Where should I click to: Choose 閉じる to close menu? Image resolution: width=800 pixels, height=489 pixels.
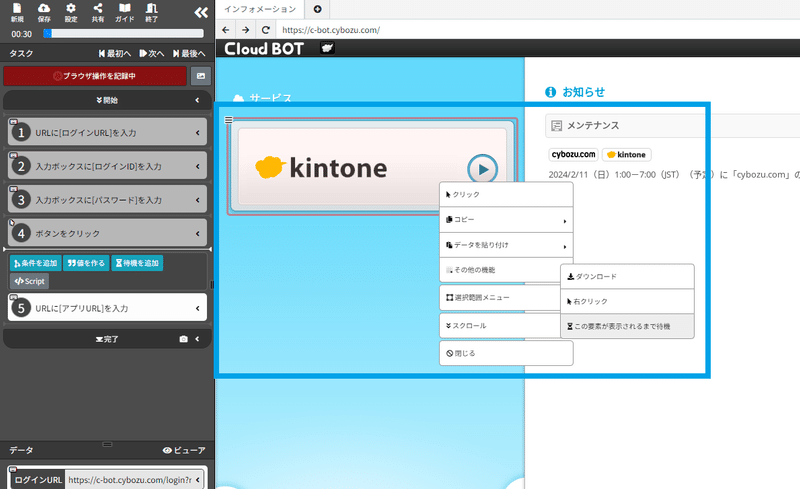coord(506,353)
